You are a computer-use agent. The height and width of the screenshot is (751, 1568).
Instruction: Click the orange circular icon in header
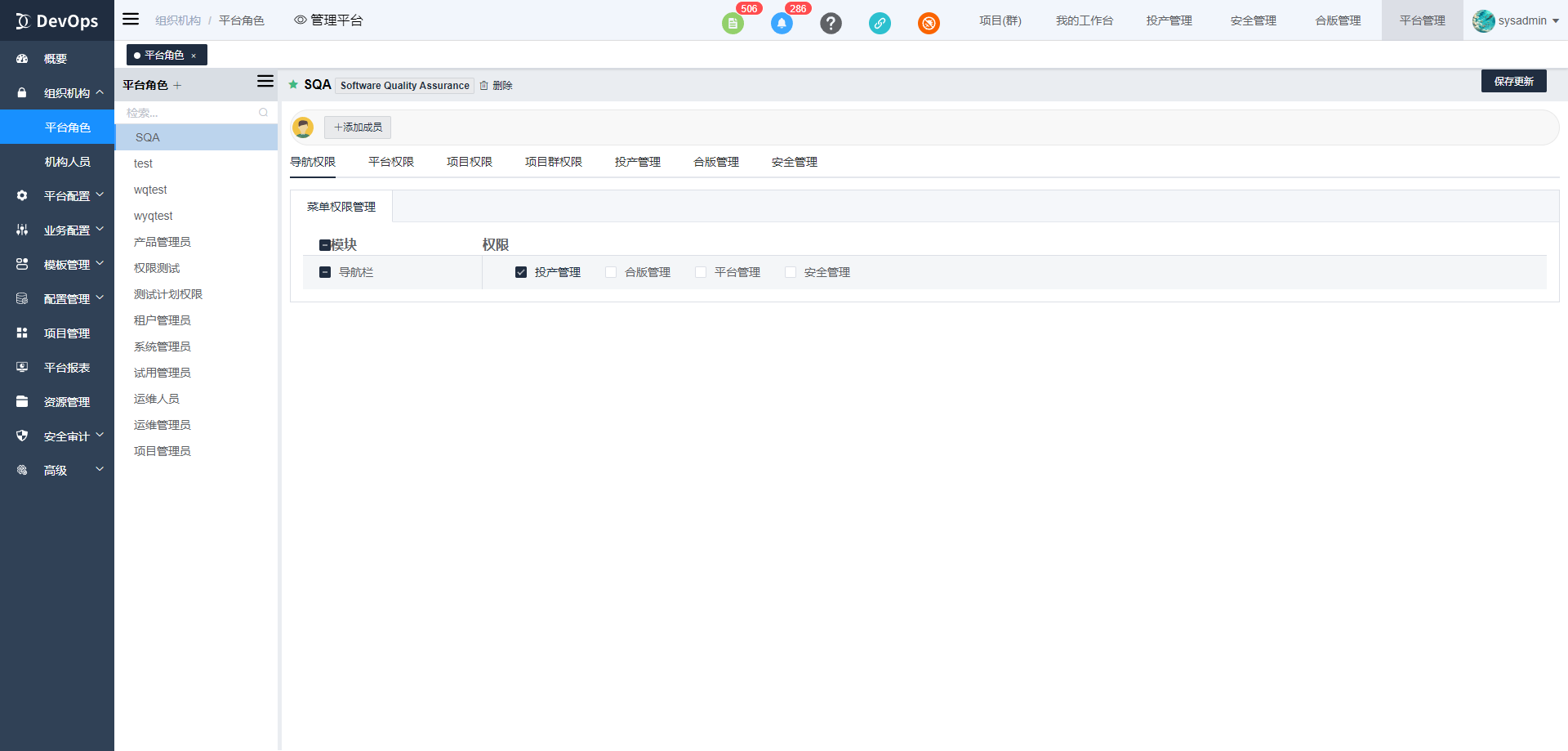coord(929,24)
